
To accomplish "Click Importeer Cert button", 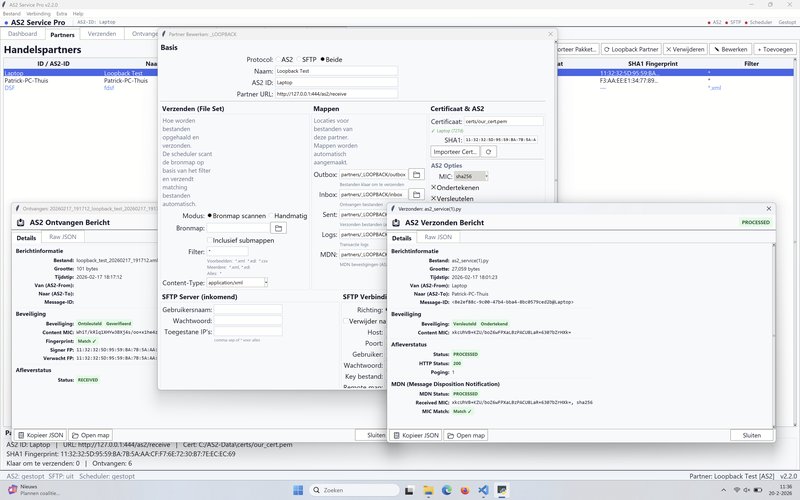I will [x=454, y=152].
